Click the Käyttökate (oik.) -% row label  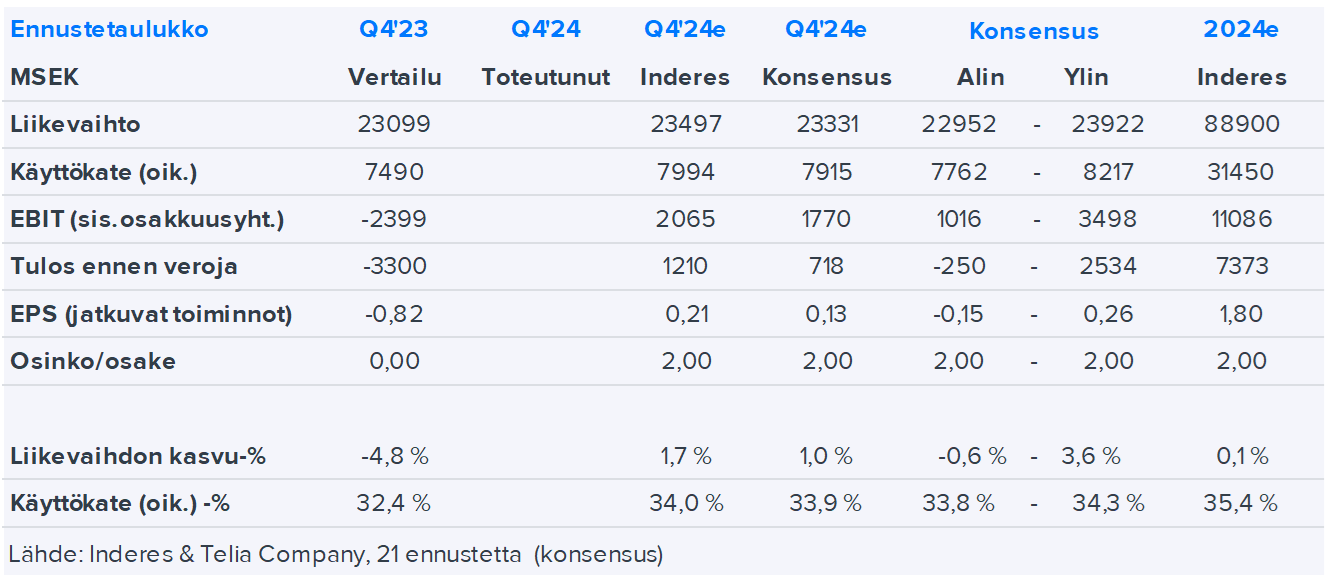120,504
